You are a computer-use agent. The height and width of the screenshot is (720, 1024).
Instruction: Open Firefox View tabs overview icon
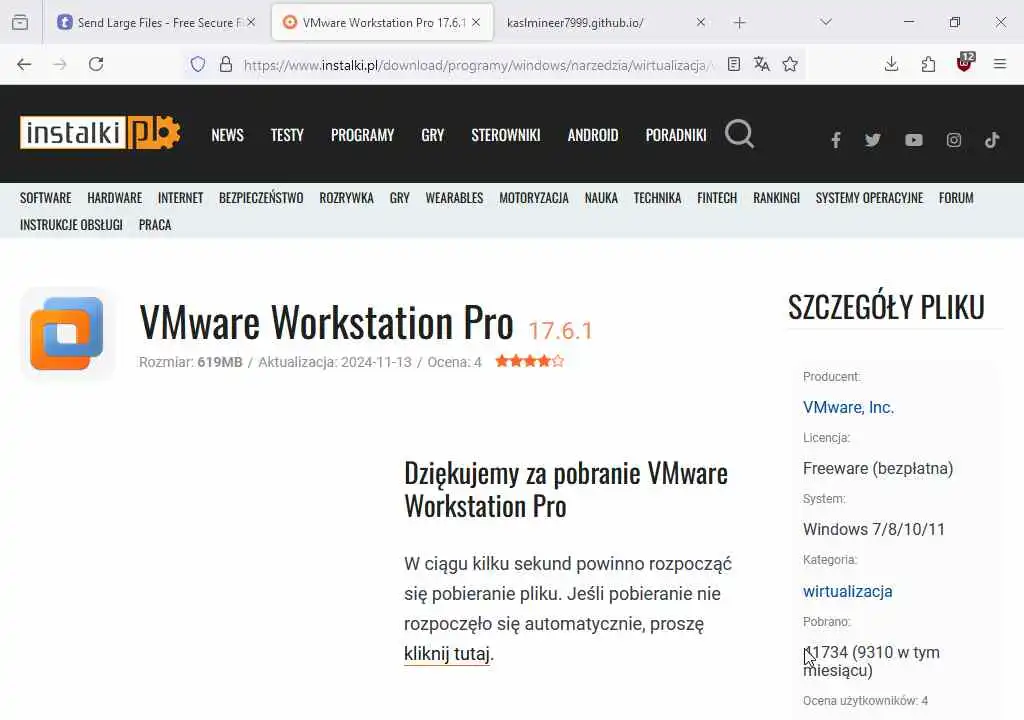tap(20, 22)
